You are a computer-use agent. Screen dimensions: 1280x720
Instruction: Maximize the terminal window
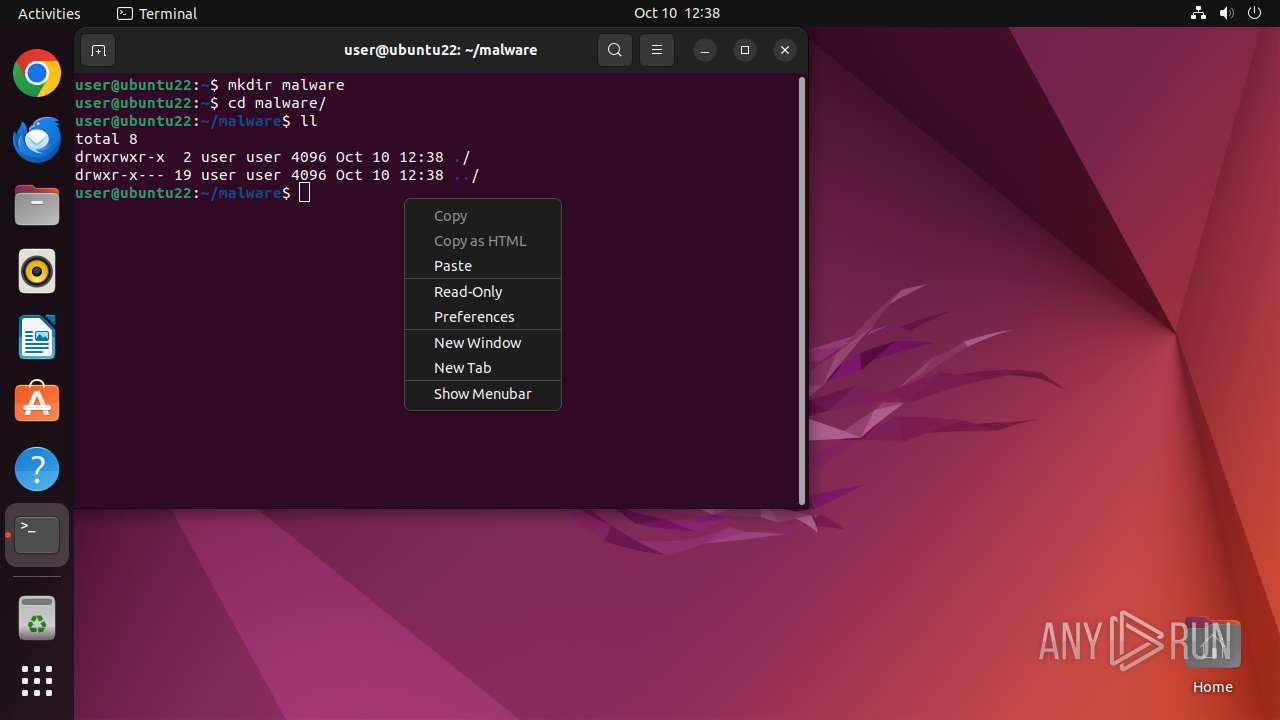(745, 50)
